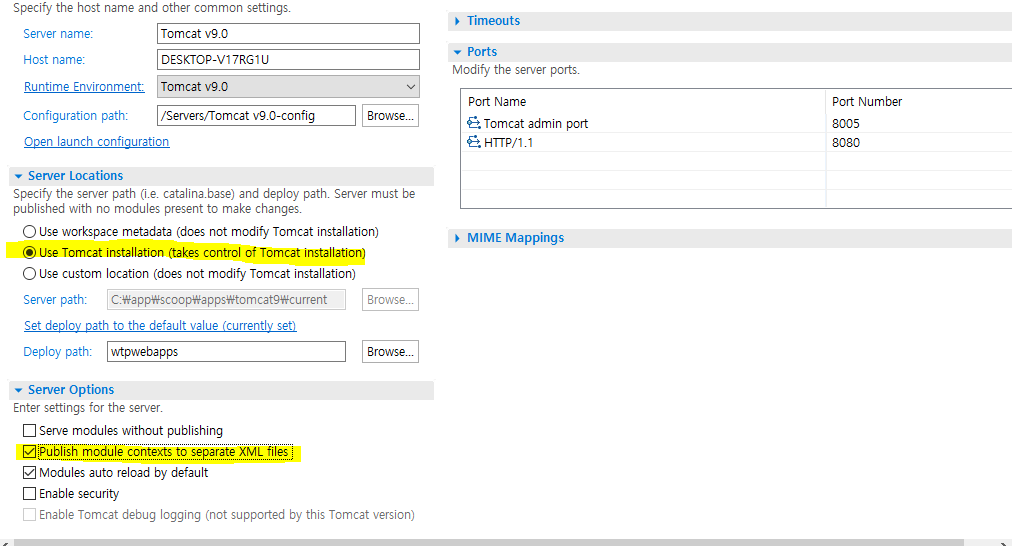Click the HTTP/1.1 port icon
Image resolution: width=1012 pixels, height=546 pixels.
(474, 142)
